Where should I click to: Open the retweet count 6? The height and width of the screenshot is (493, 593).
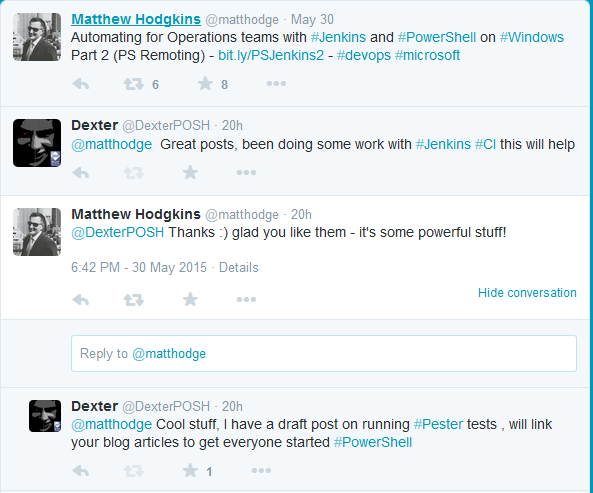(x=155, y=85)
